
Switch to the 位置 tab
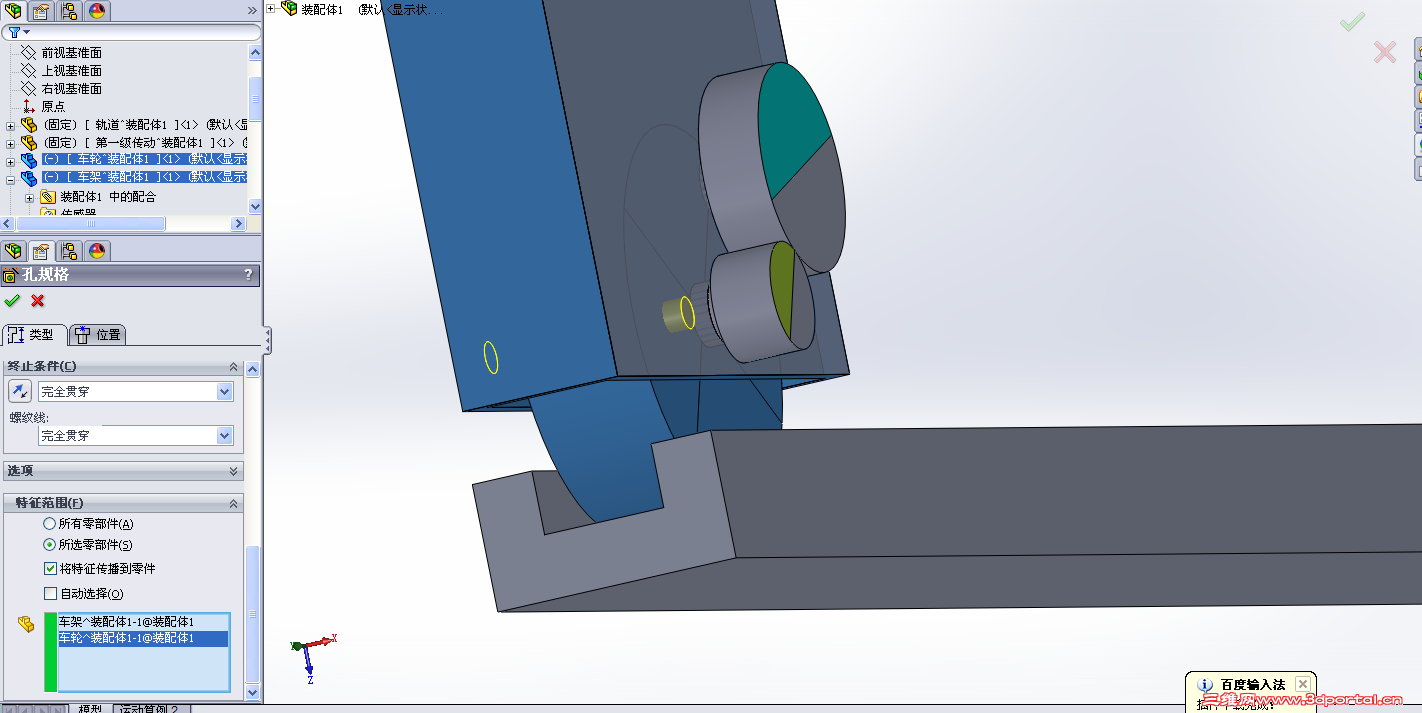click(98, 335)
